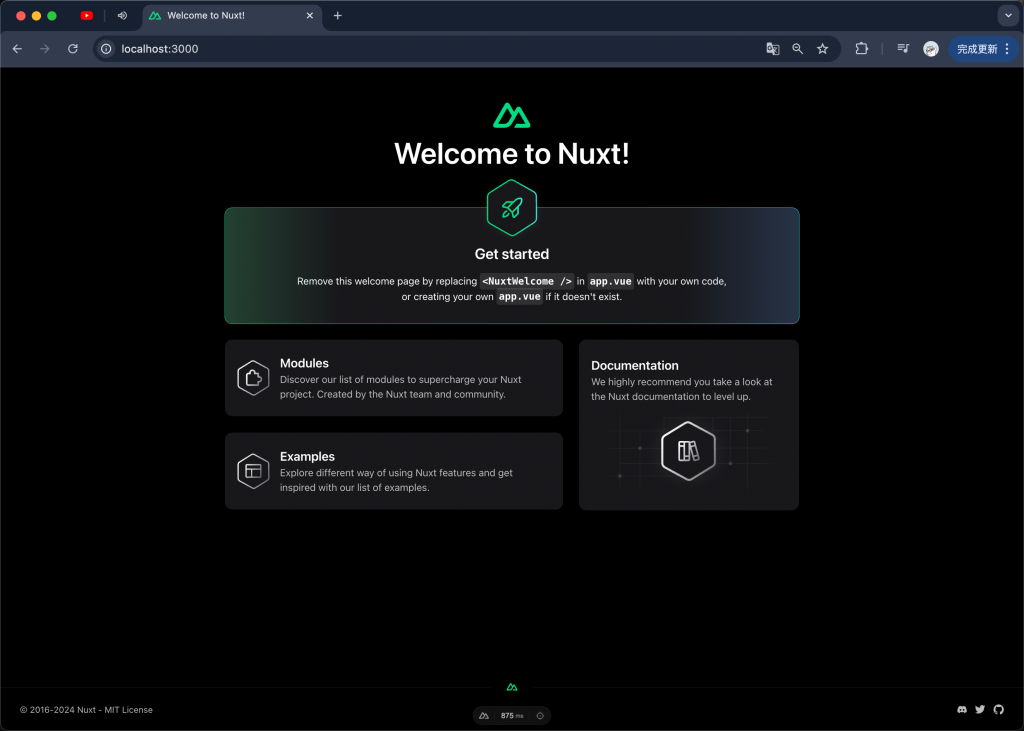
Task: Open the translate page option
Action: coord(773,49)
